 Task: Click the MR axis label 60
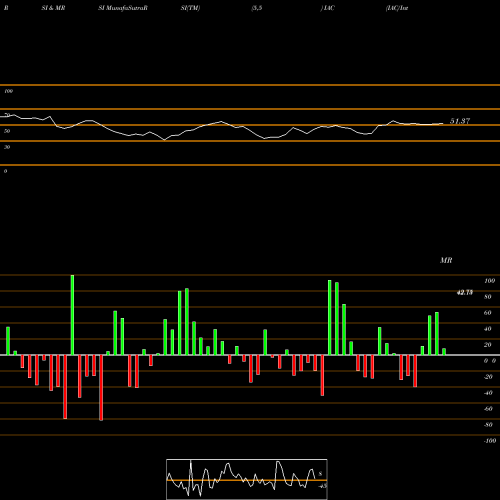[488, 313]
